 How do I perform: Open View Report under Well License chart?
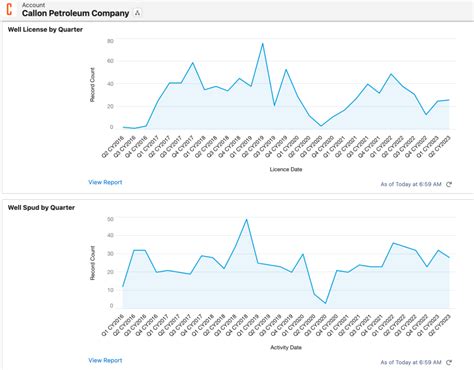[105, 182]
